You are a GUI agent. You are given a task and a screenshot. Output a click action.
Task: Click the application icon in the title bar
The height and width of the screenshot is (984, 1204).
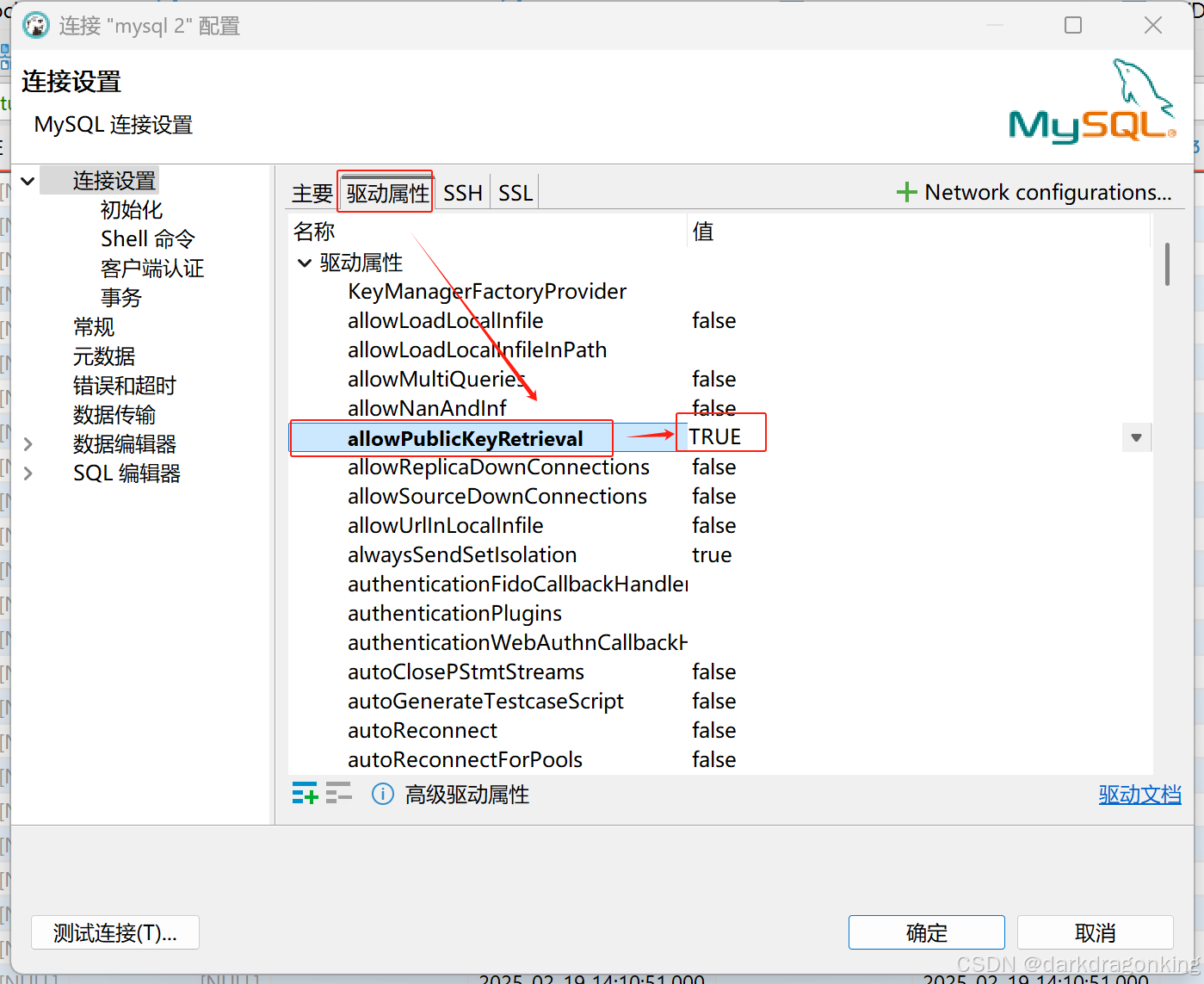34,25
